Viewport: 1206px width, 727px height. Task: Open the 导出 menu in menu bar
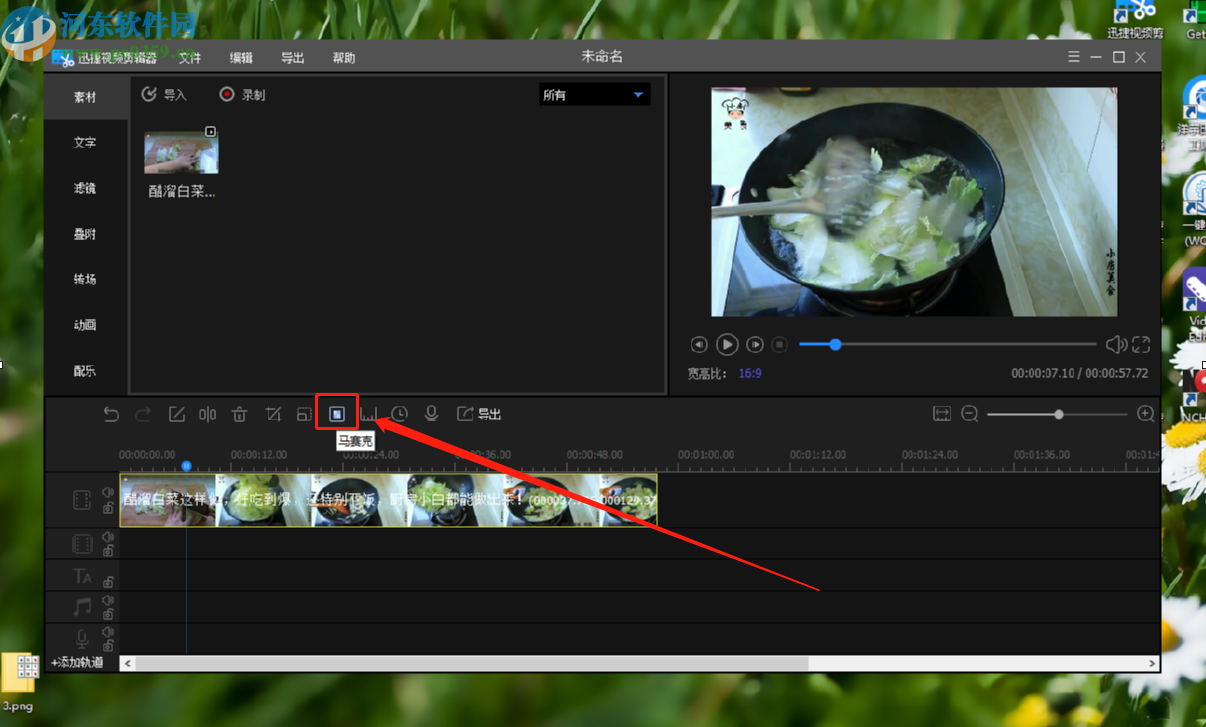click(293, 58)
